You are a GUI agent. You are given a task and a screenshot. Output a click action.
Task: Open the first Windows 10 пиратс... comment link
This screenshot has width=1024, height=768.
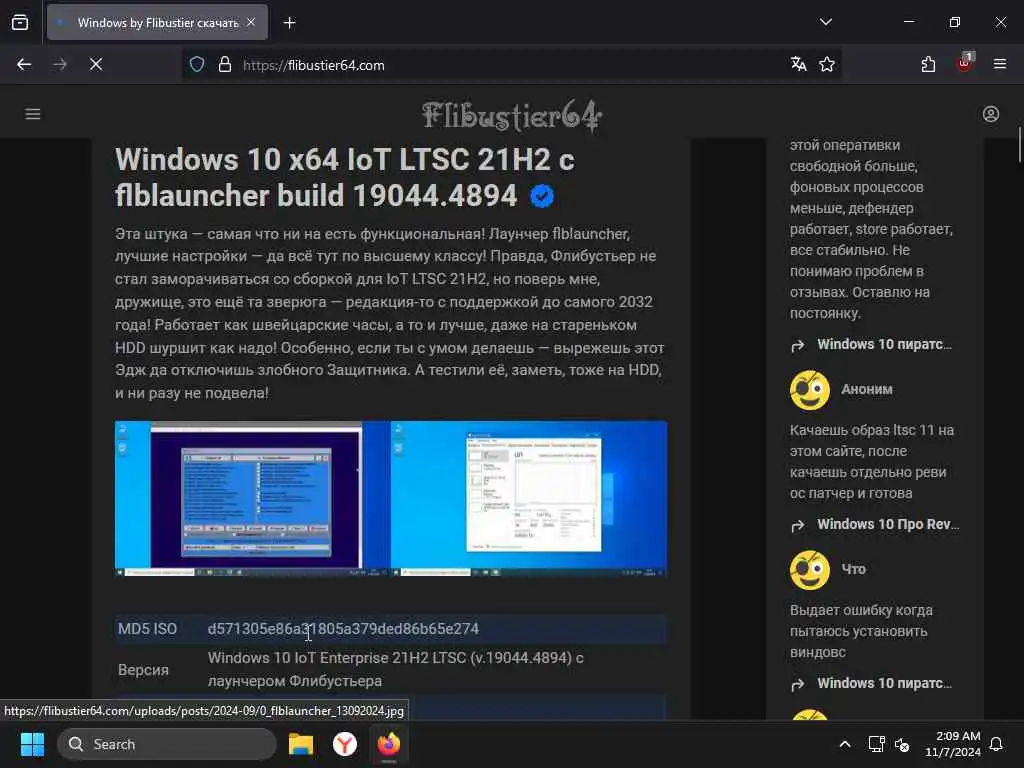tap(884, 344)
